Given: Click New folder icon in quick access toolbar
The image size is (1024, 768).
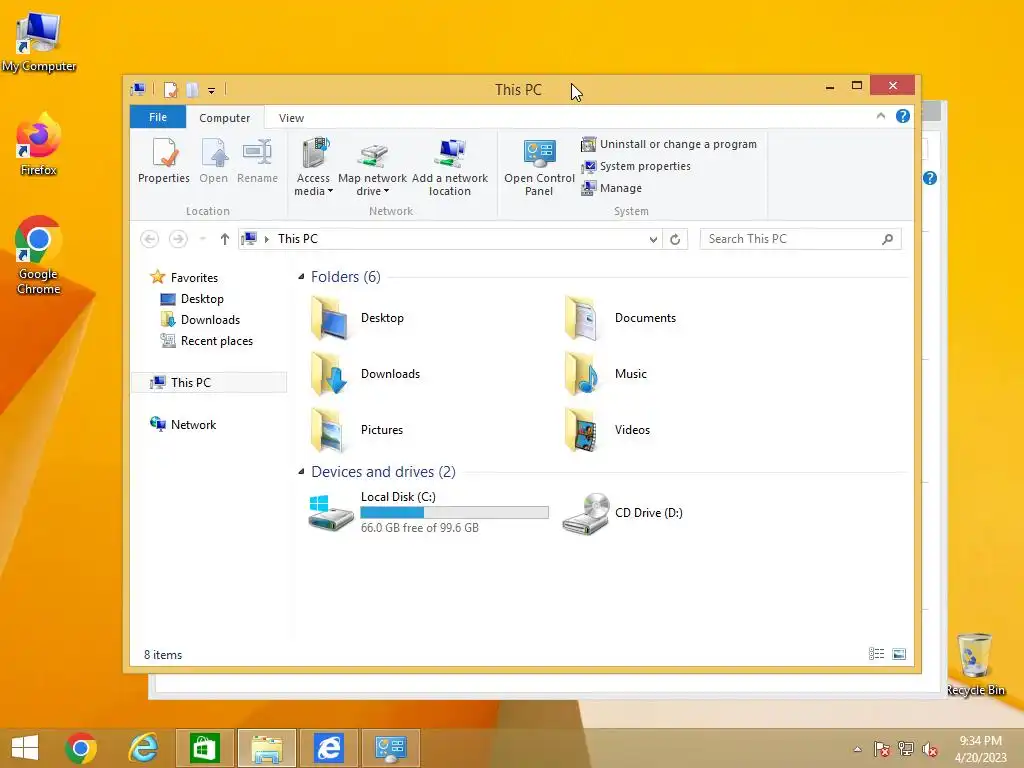Looking at the screenshot, I should 192,89.
